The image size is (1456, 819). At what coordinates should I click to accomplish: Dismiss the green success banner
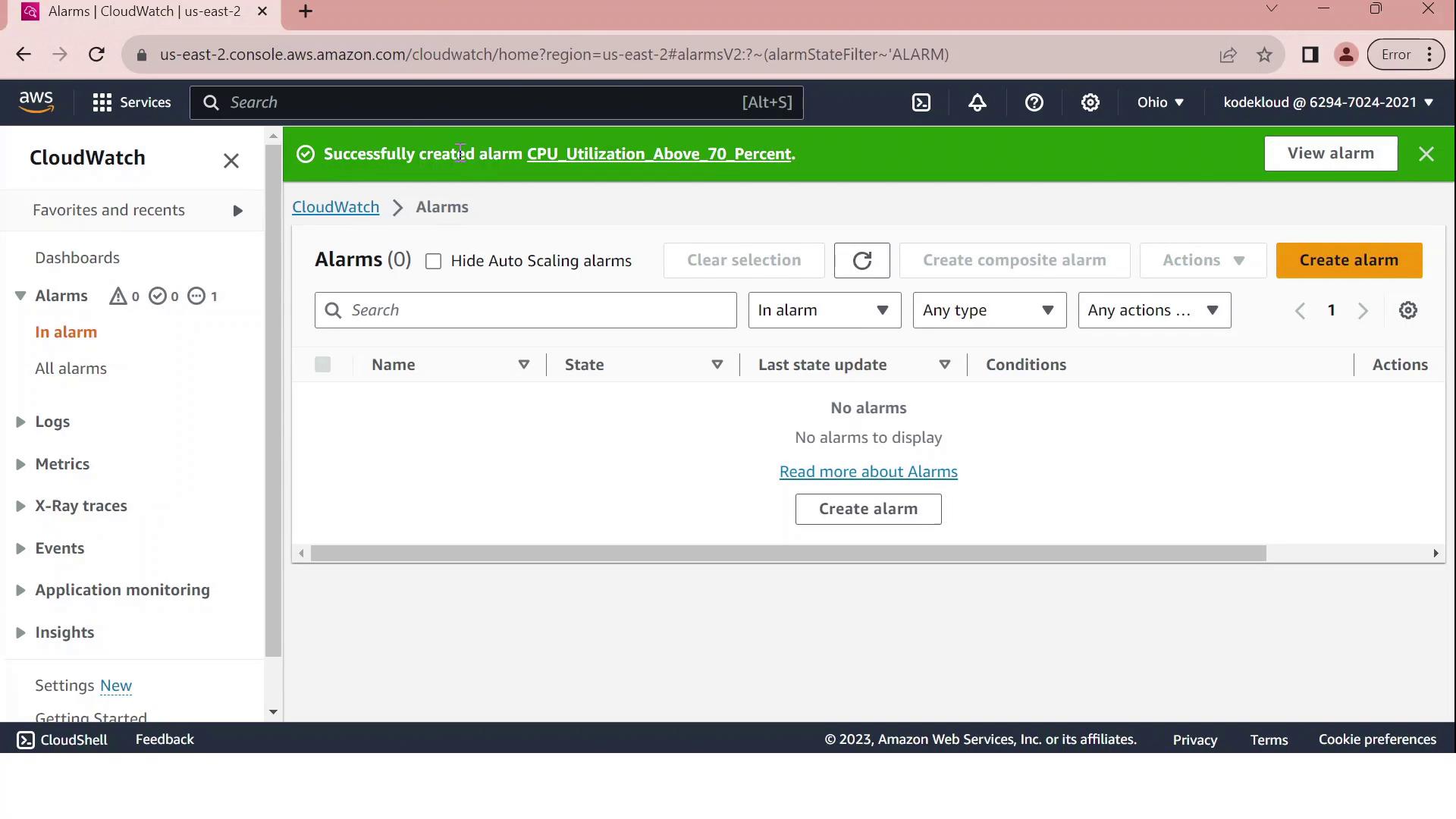1426,154
